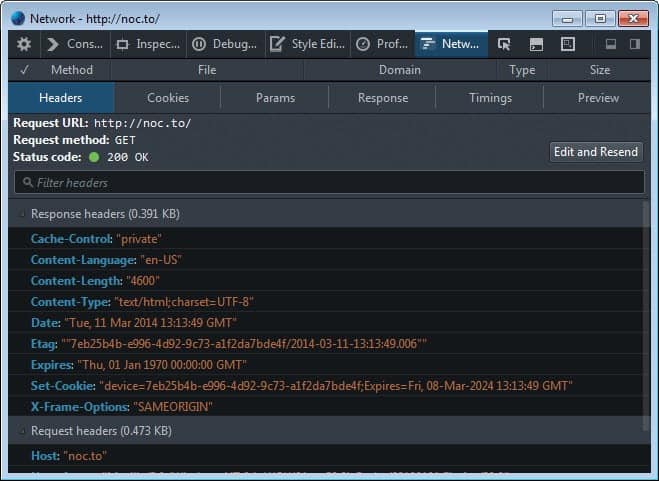Toggle responsive design mode icon
Image resolution: width=659 pixels, height=481 pixels.
568,44
